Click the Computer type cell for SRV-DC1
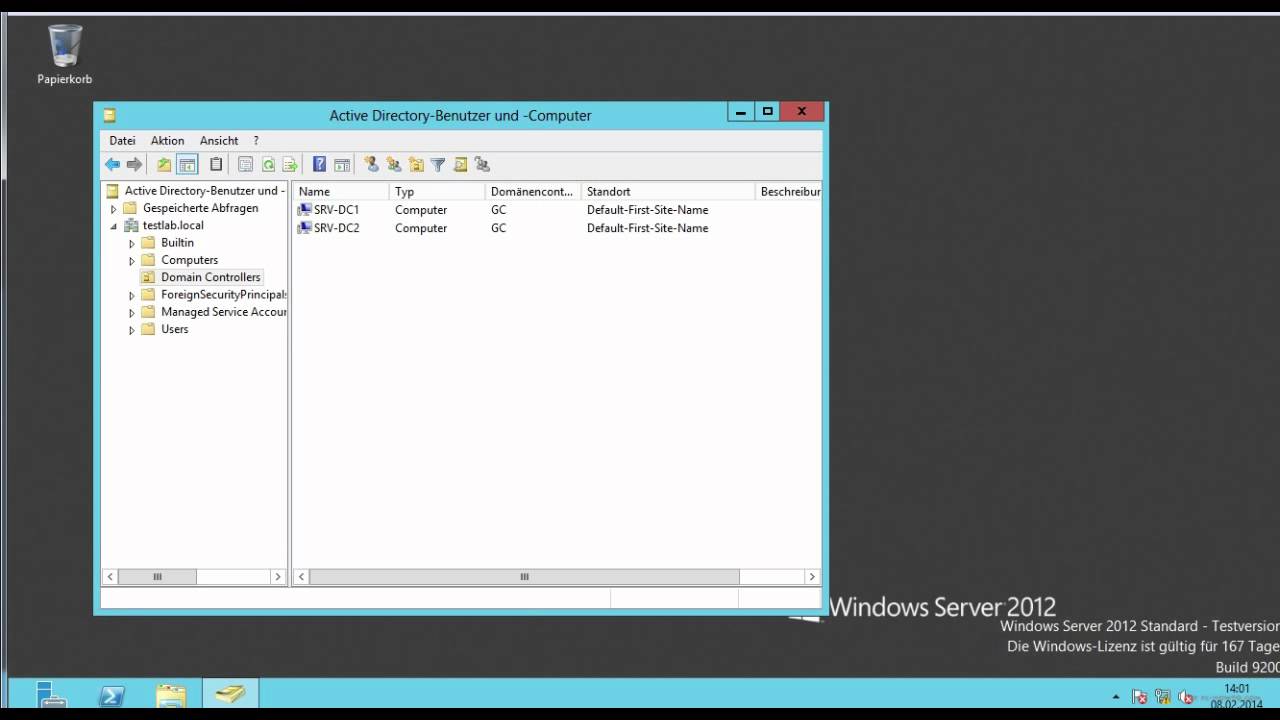 [x=421, y=210]
